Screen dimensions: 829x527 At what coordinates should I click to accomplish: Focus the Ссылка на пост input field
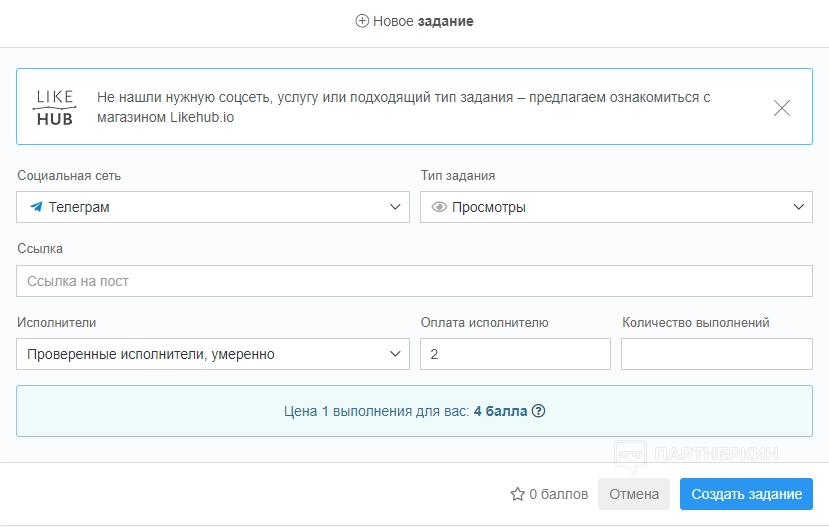tap(414, 281)
